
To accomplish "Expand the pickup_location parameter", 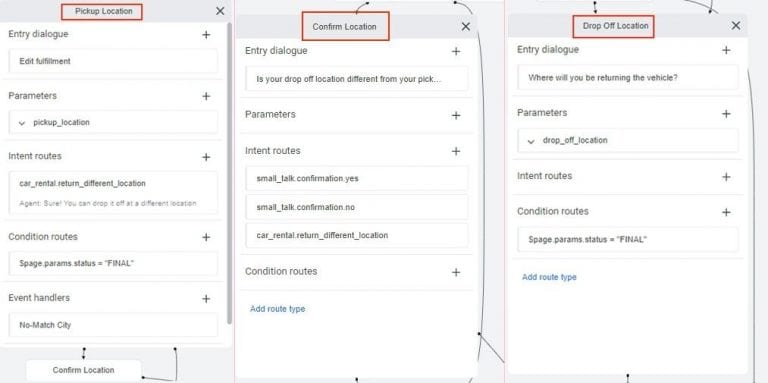I will tap(22, 123).
